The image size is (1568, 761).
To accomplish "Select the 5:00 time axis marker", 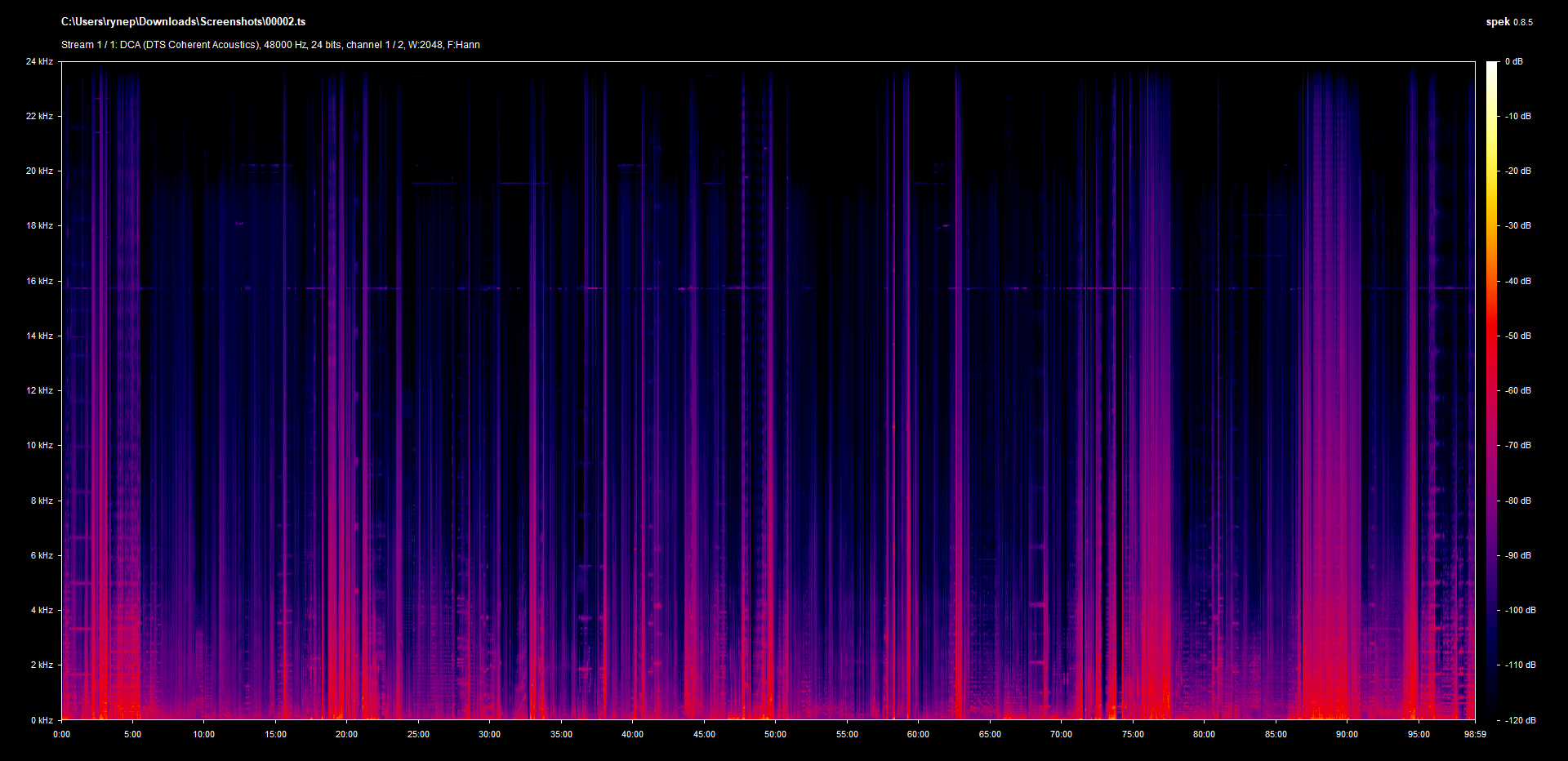I will click(x=132, y=735).
